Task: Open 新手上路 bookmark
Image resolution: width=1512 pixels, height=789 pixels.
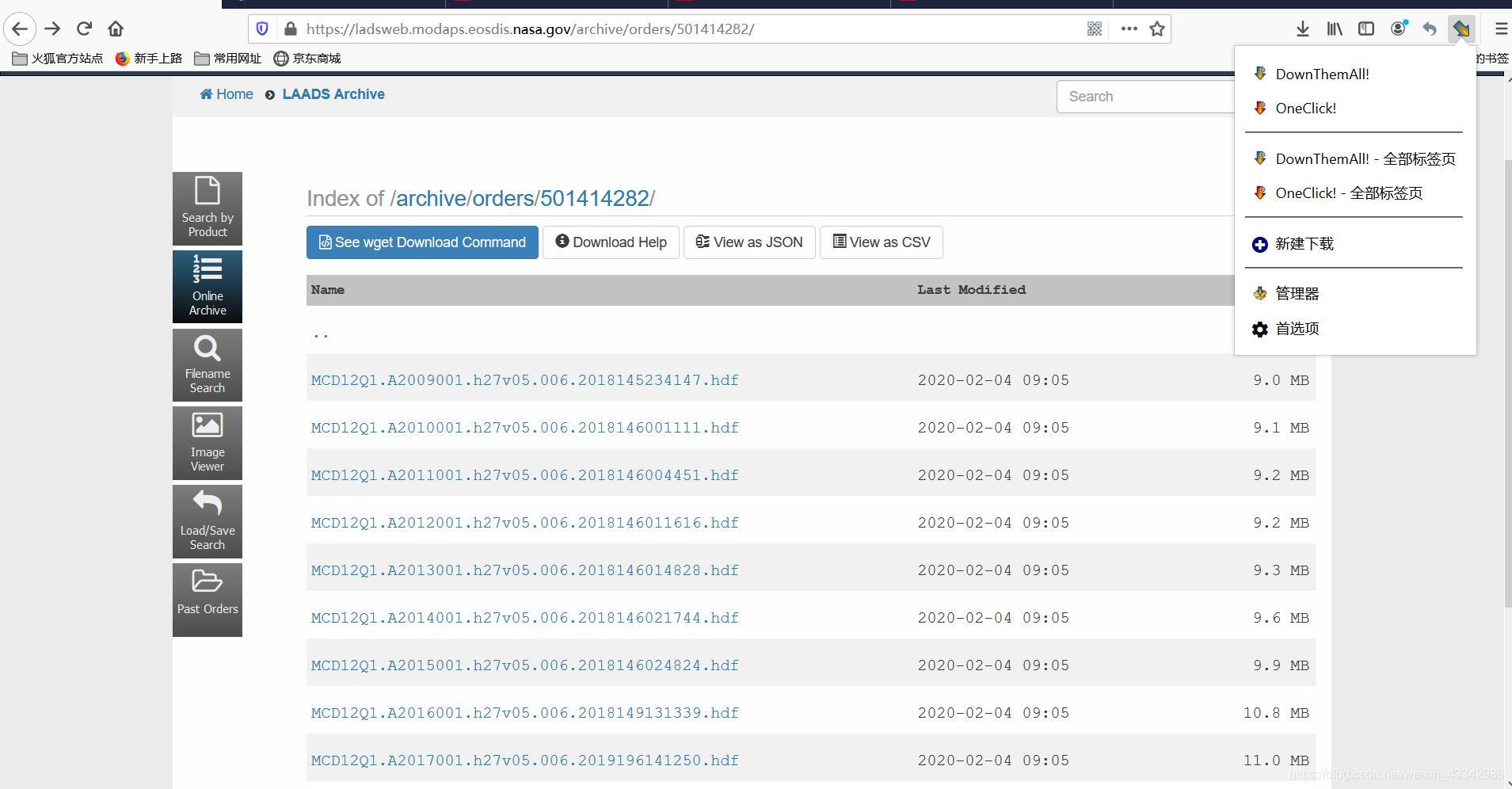Action: coord(149,59)
